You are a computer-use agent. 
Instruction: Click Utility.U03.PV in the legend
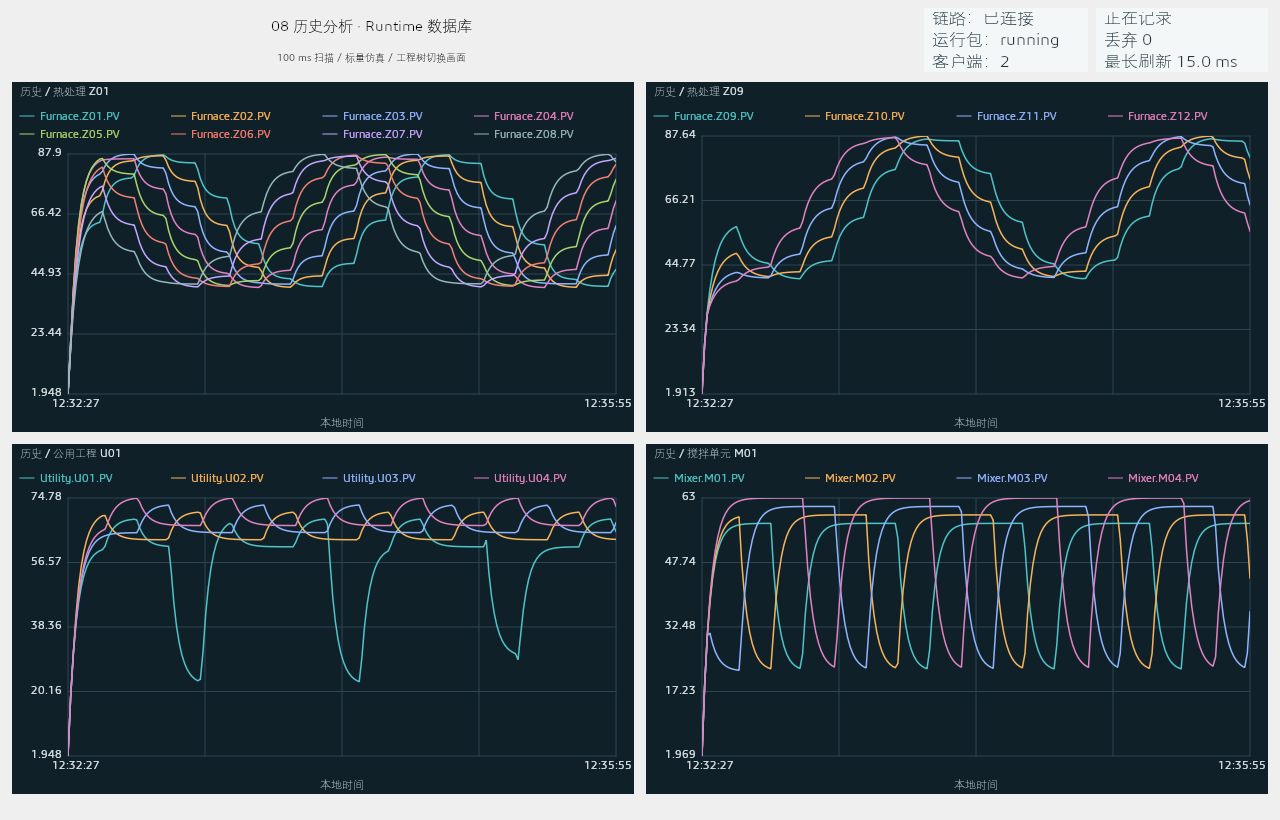369,479
